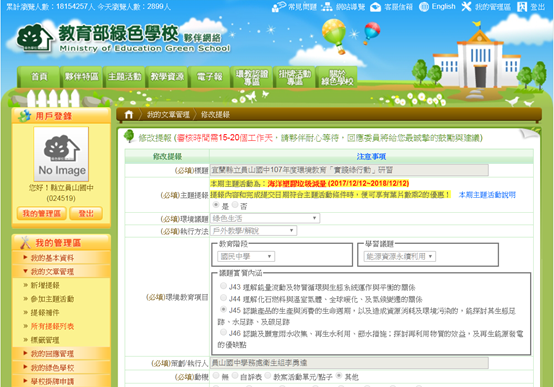Screen dimensions: 554x387
Task: Open the 環教認證專區 nav tab
Action: click(252, 77)
